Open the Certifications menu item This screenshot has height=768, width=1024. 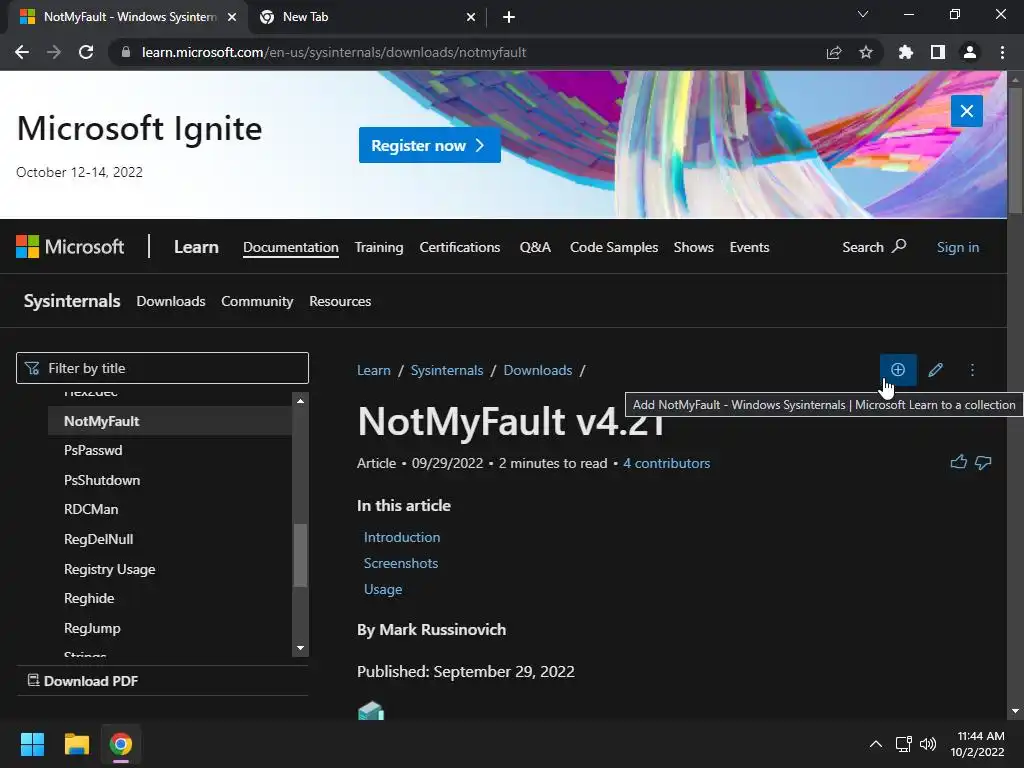pyautogui.click(x=460, y=247)
